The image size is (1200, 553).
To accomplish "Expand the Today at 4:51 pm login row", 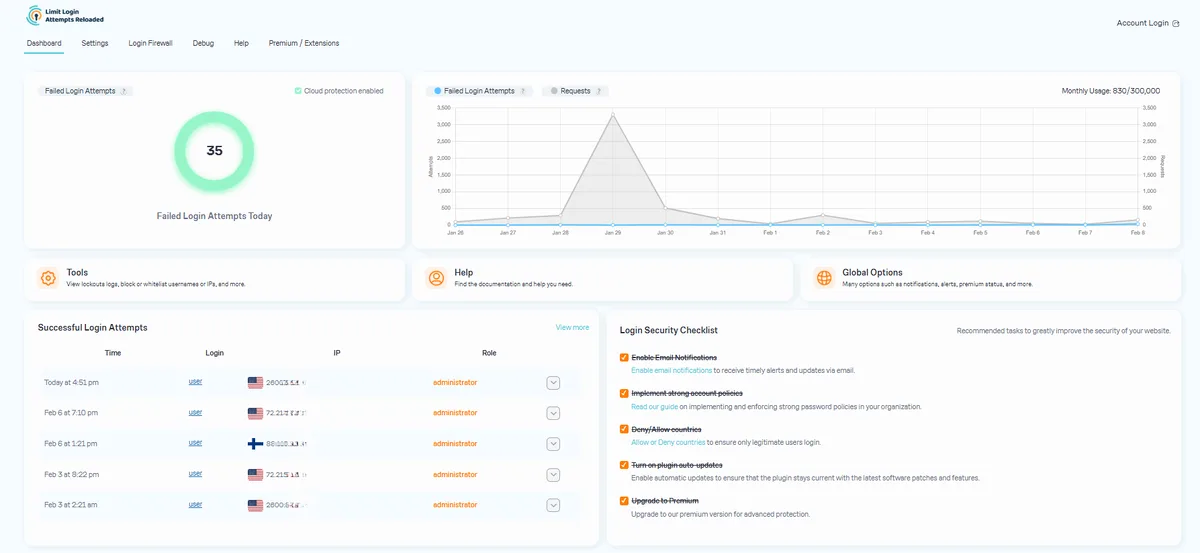I will [x=553, y=382].
